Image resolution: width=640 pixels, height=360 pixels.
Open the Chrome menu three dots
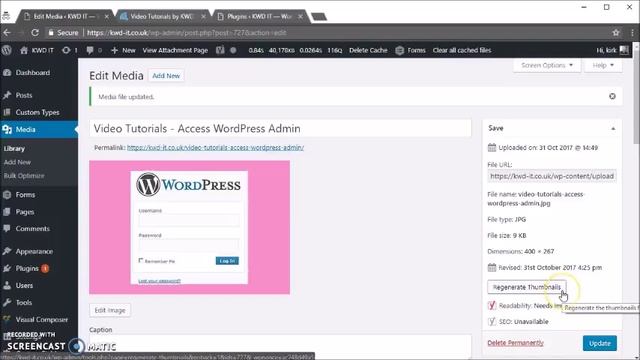point(632,33)
